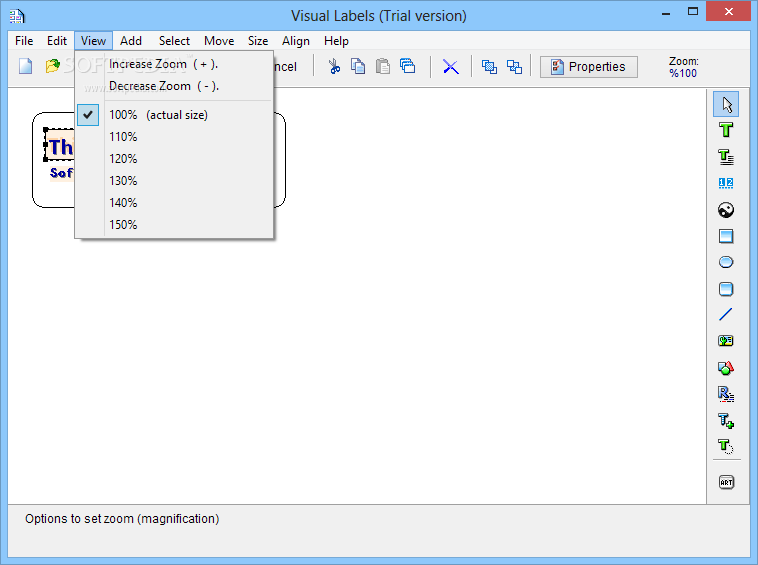Click the Copy icon in toolbar
Image resolution: width=758 pixels, height=565 pixels.
358,66
